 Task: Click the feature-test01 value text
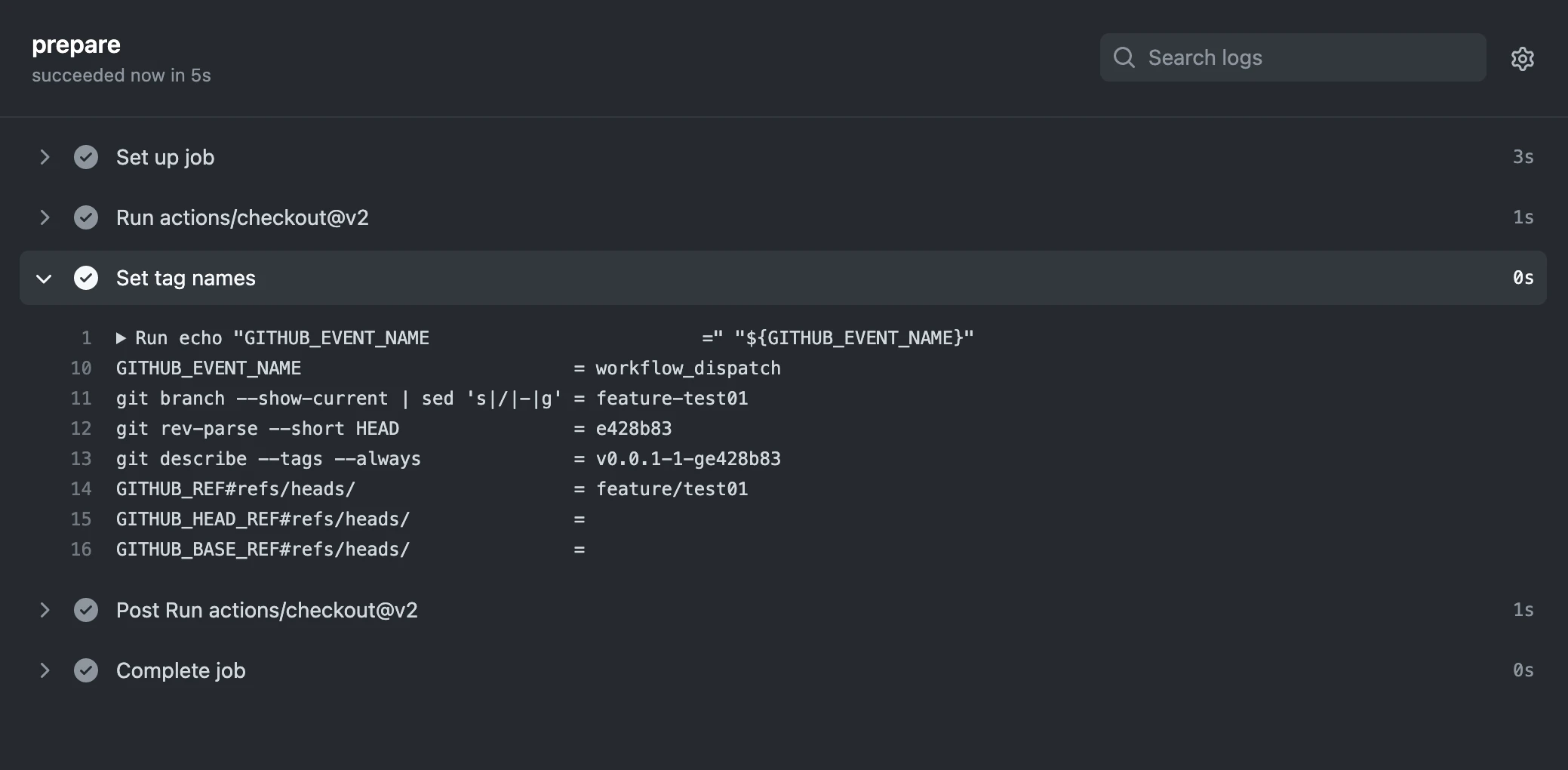point(672,399)
